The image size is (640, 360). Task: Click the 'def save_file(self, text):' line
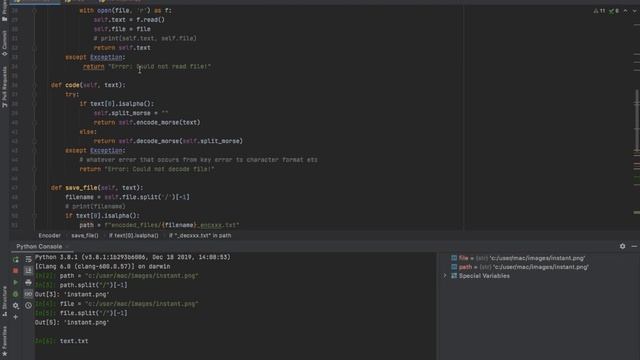(97, 188)
